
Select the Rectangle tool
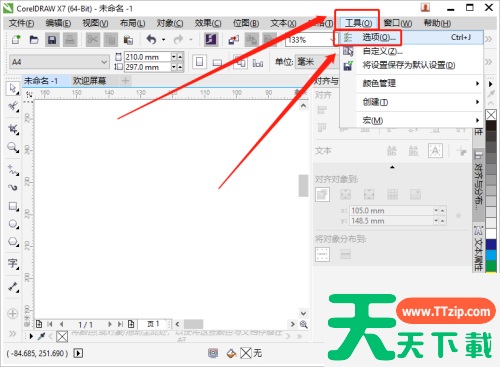[x=13, y=206]
